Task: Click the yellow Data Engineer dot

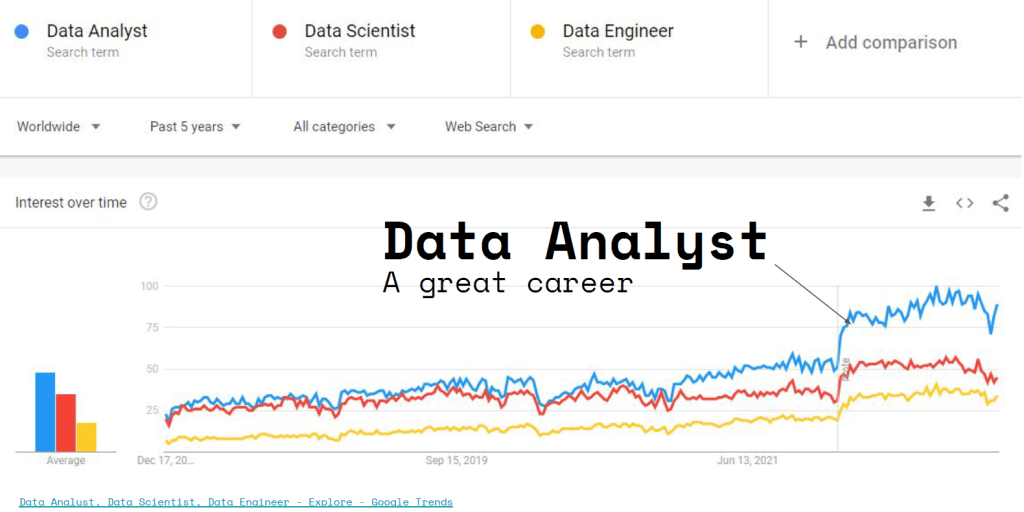Action: 538,32
